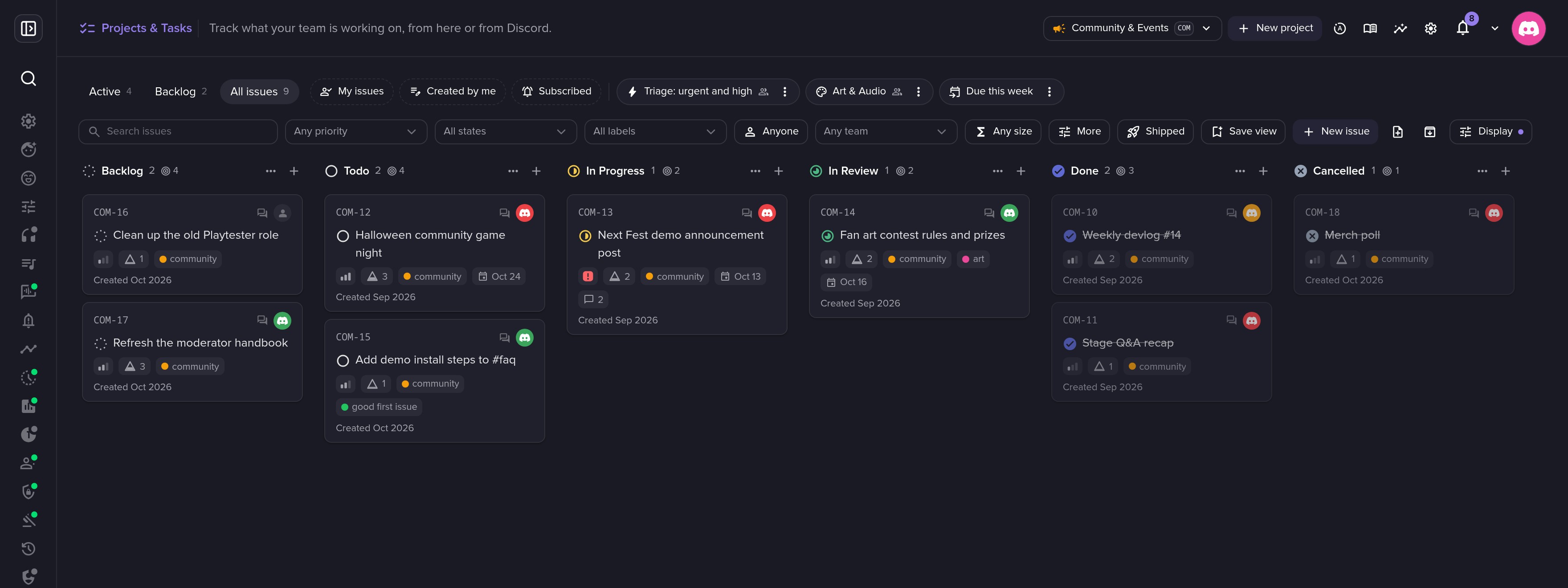The image size is (1568, 588).
Task: Open the All labels dropdown
Action: [655, 131]
